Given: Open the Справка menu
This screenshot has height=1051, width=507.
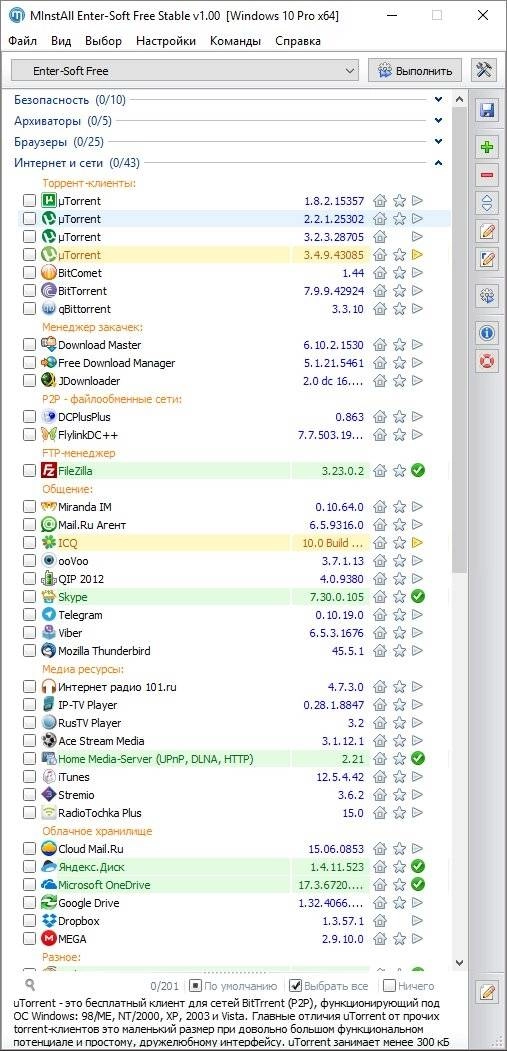Looking at the screenshot, I should pos(298,41).
